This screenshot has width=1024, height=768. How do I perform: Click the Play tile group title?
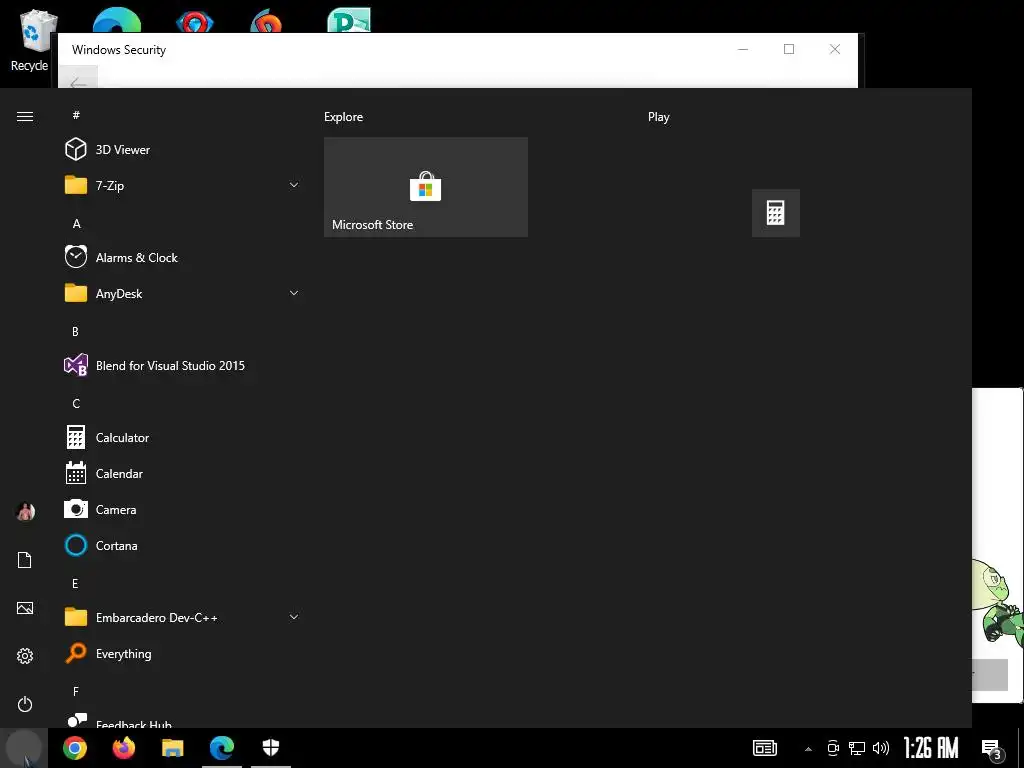click(x=658, y=117)
